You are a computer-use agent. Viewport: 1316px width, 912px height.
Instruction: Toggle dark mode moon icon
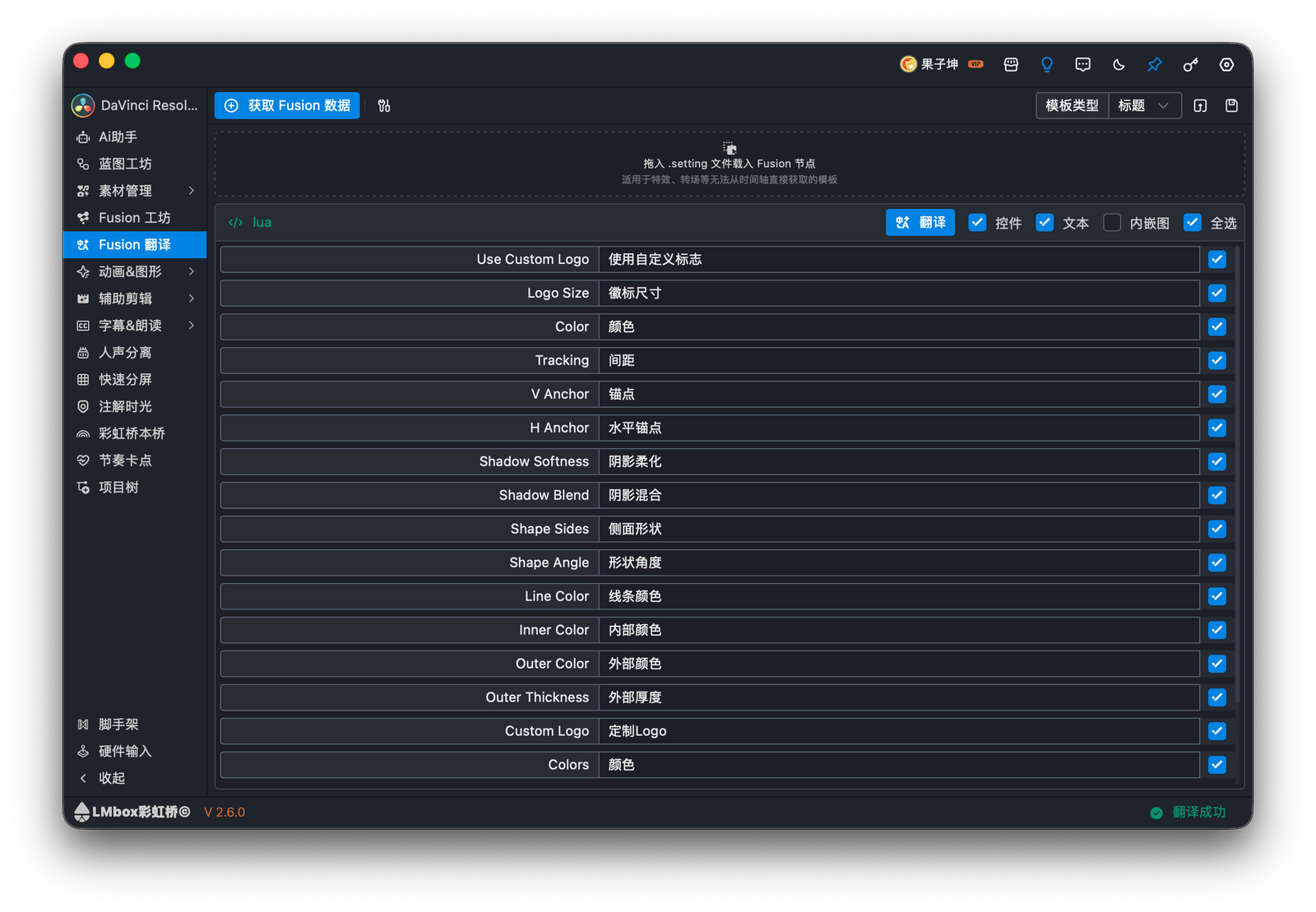[1119, 64]
